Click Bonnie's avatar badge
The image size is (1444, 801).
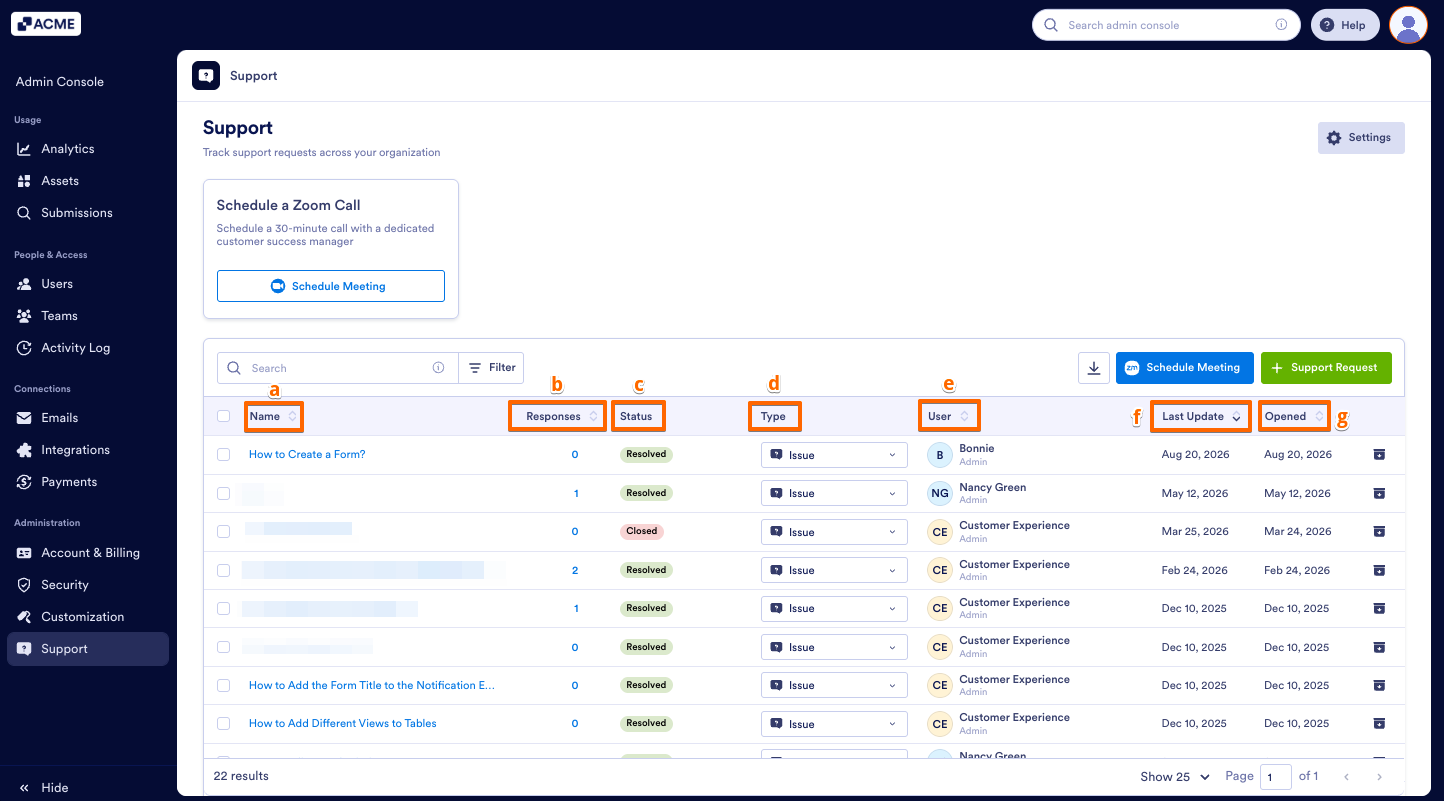tap(940, 455)
